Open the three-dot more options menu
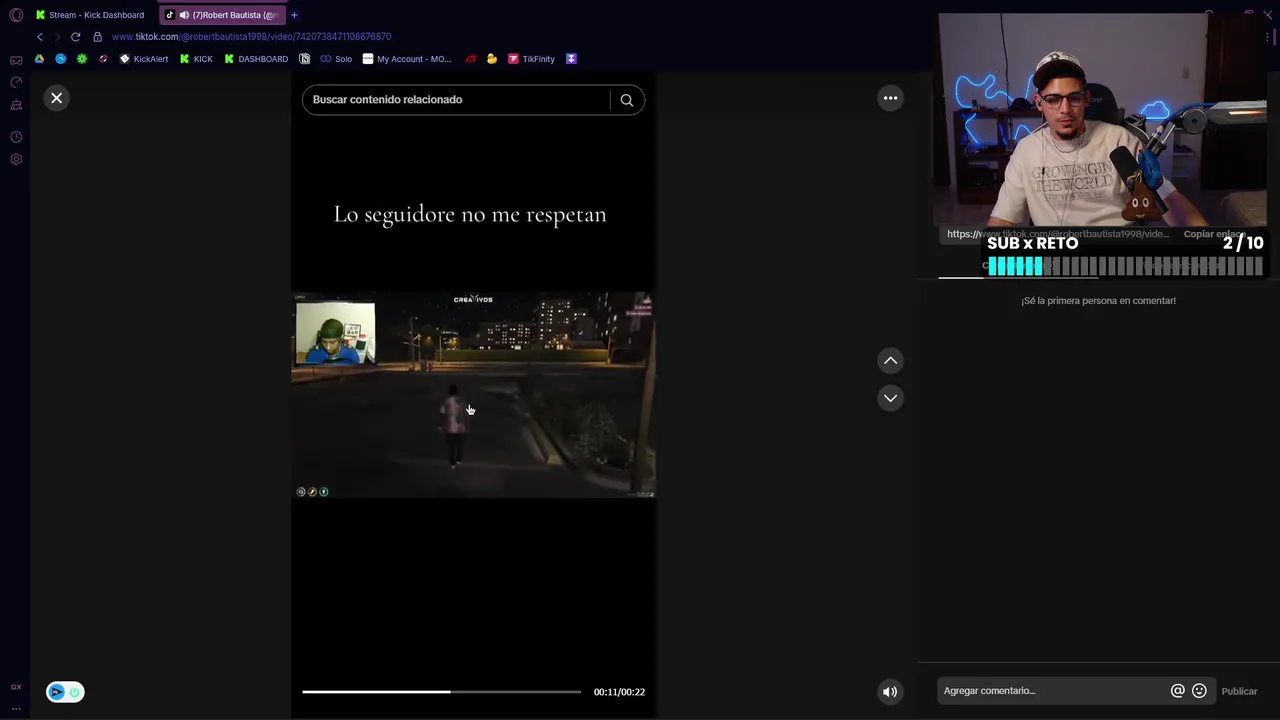The height and width of the screenshot is (720, 1280). point(890,98)
